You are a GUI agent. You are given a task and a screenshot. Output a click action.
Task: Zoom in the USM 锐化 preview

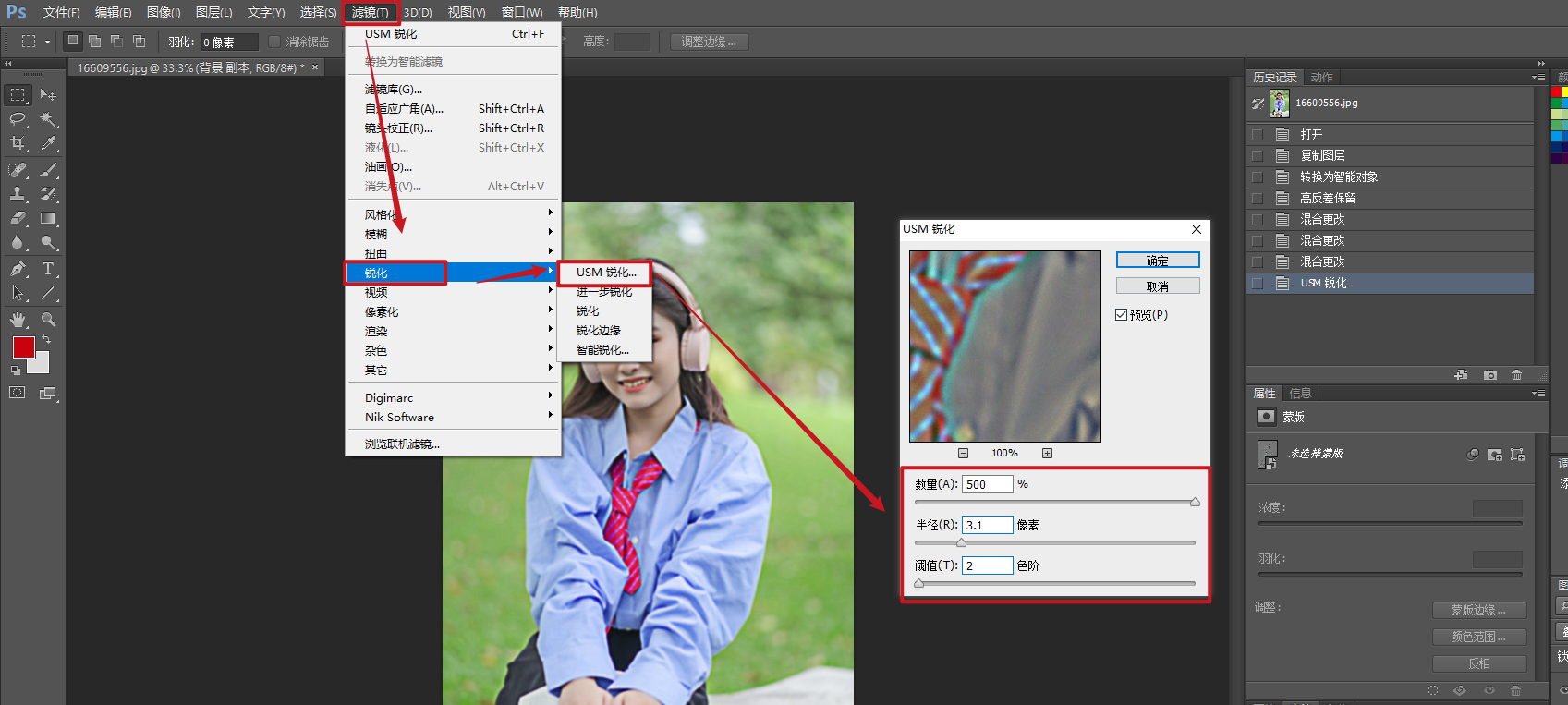pyautogui.click(x=1047, y=453)
